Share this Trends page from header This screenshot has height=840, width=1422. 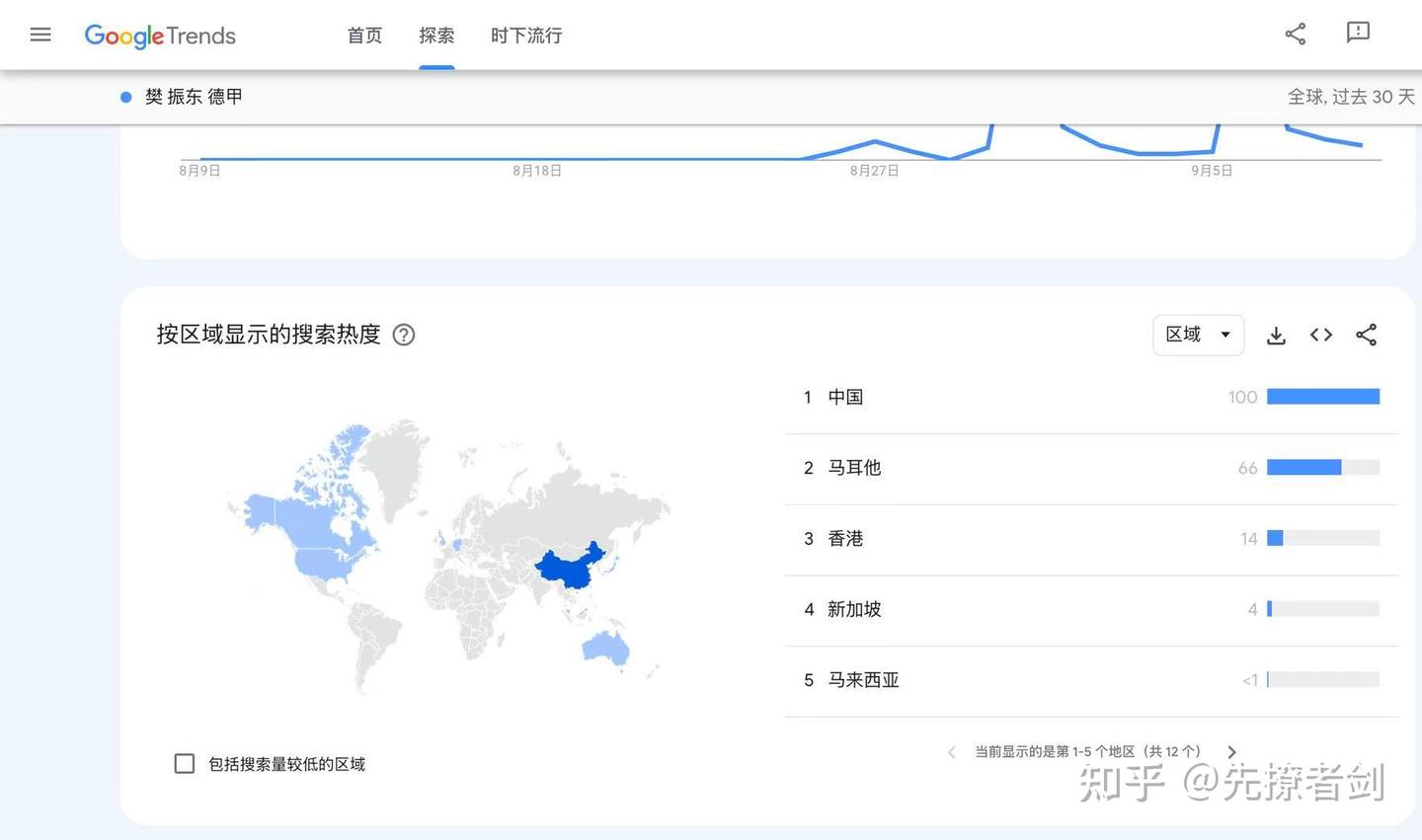[x=1296, y=35]
